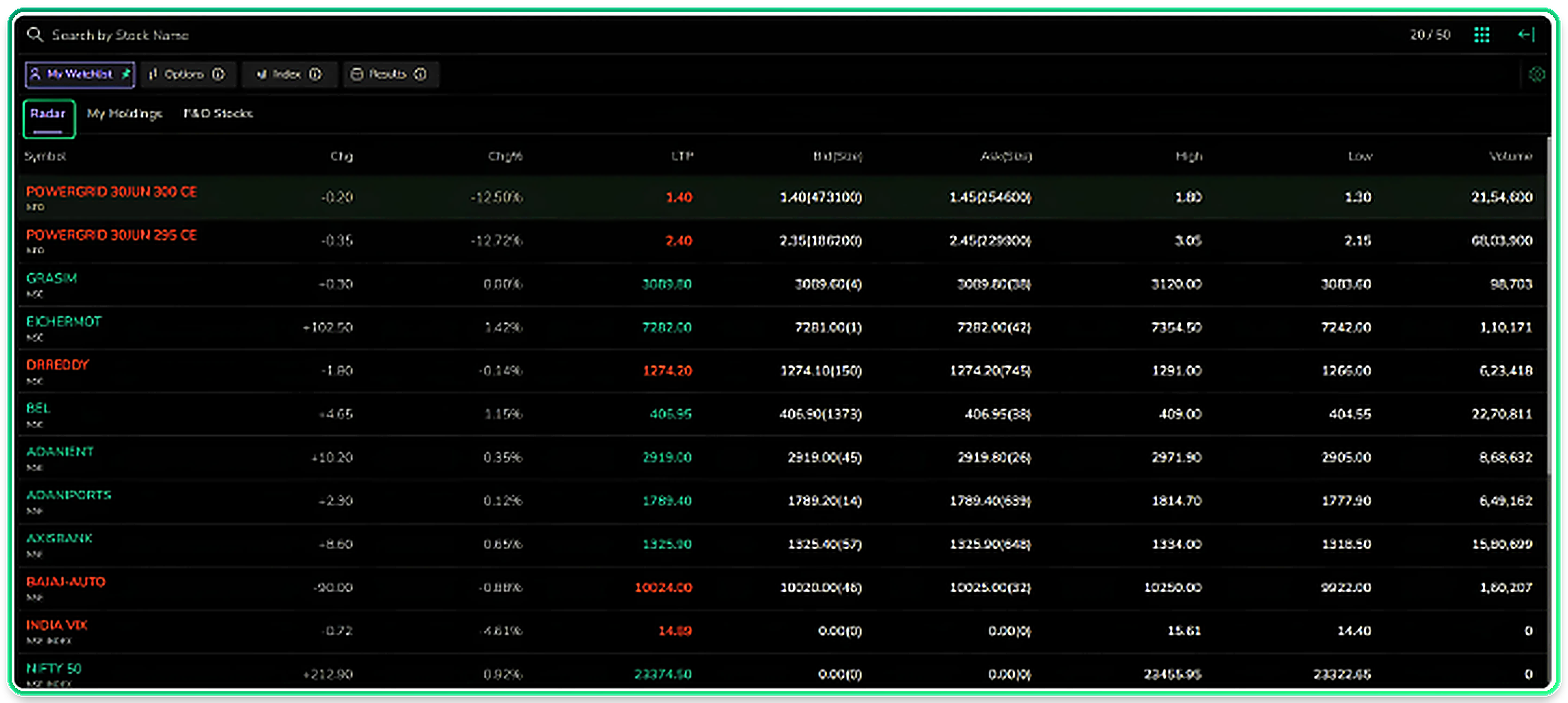Select the My Watchlist tab
This screenshot has height=703, width=1568.
pyautogui.click(x=80, y=74)
